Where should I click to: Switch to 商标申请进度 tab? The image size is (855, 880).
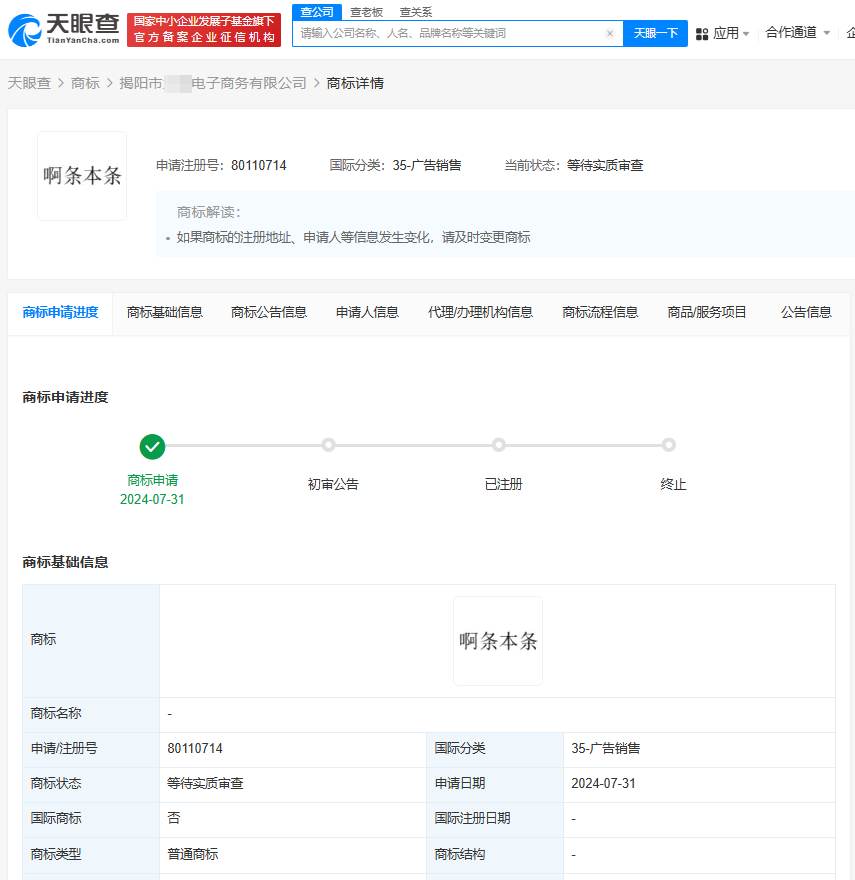click(60, 313)
